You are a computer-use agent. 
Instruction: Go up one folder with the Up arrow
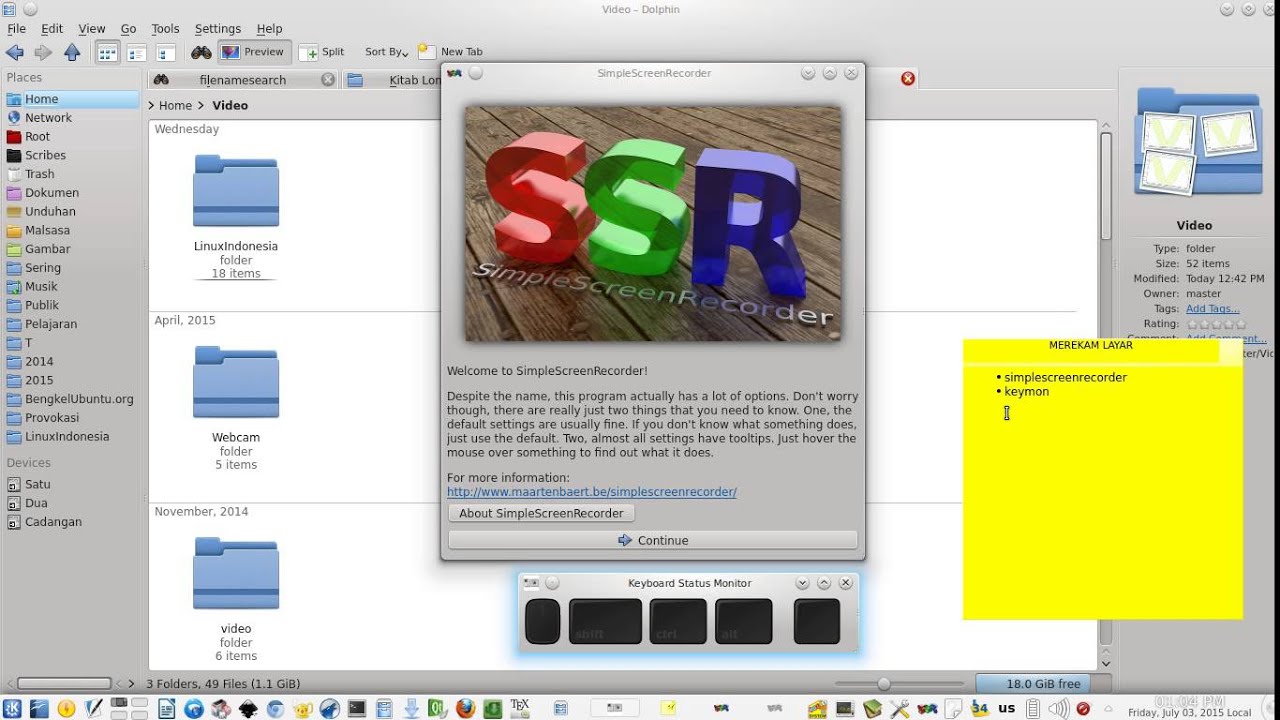click(x=72, y=52)
